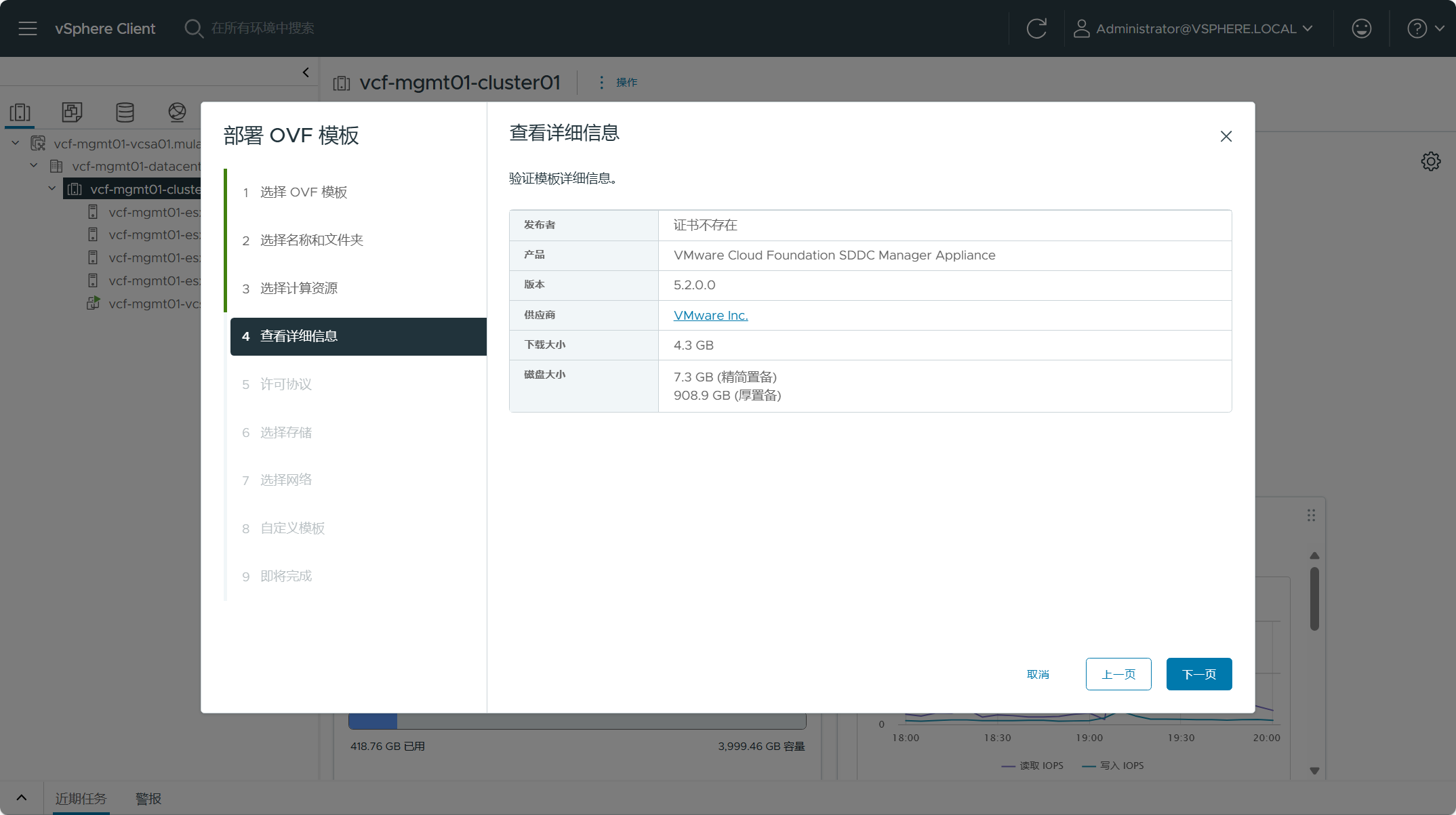1456x815 pixels.
Task: Click the 3,999.46 GB 容量 label
Action: 762,747
